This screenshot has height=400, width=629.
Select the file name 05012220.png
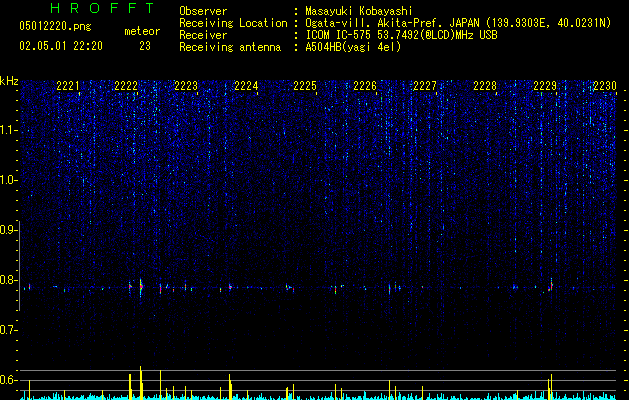pyautogui.click(x=55, y=26)
